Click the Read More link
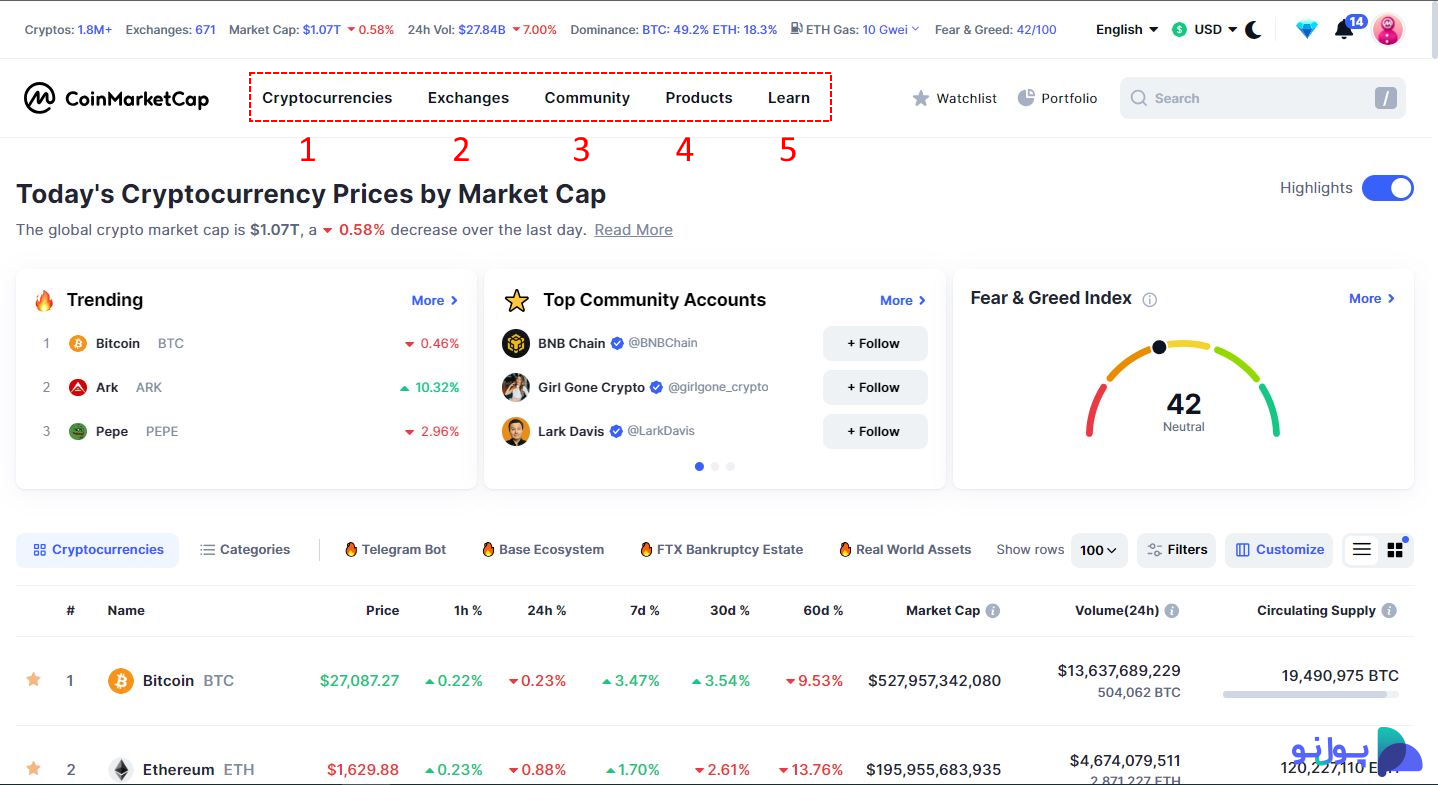The image size is (1438, 785). click(x=634, y=230)
